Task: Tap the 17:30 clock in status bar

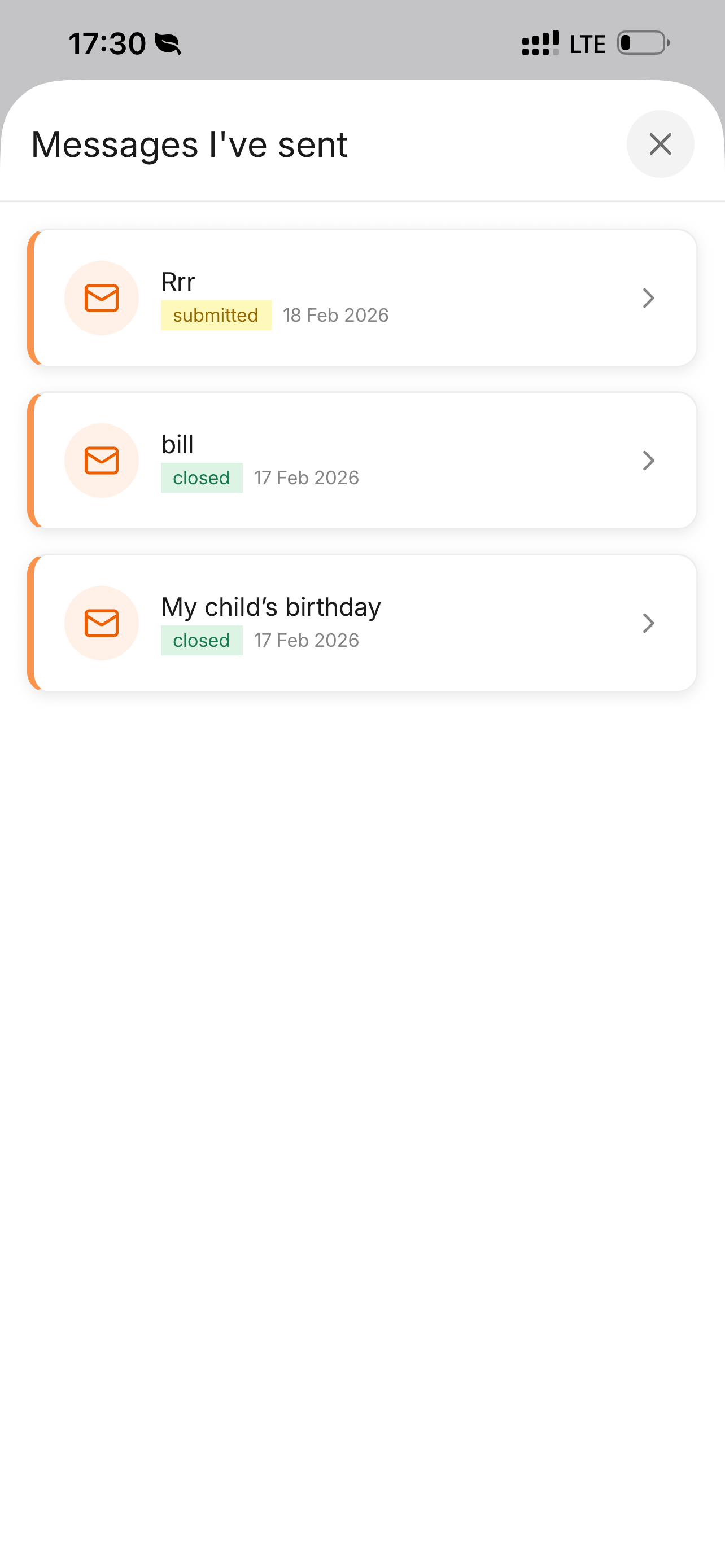Action: coord(107,44)
